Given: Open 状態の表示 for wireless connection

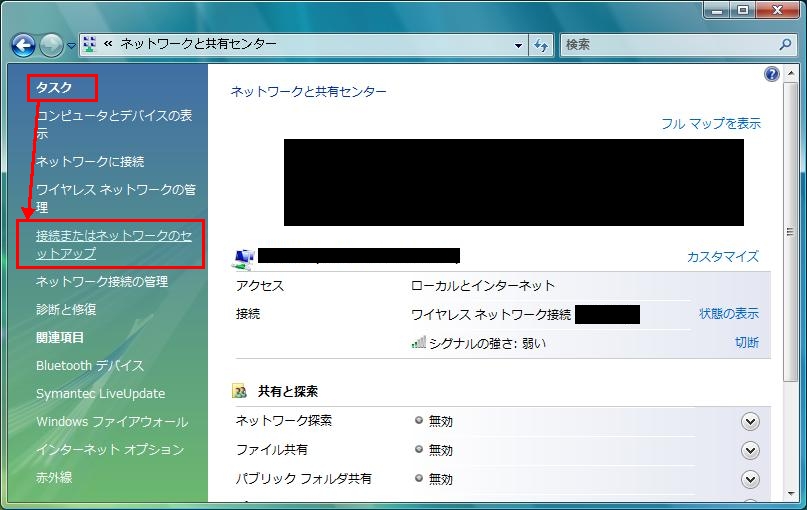Looking at the screenshot, I should pos(728,314).
